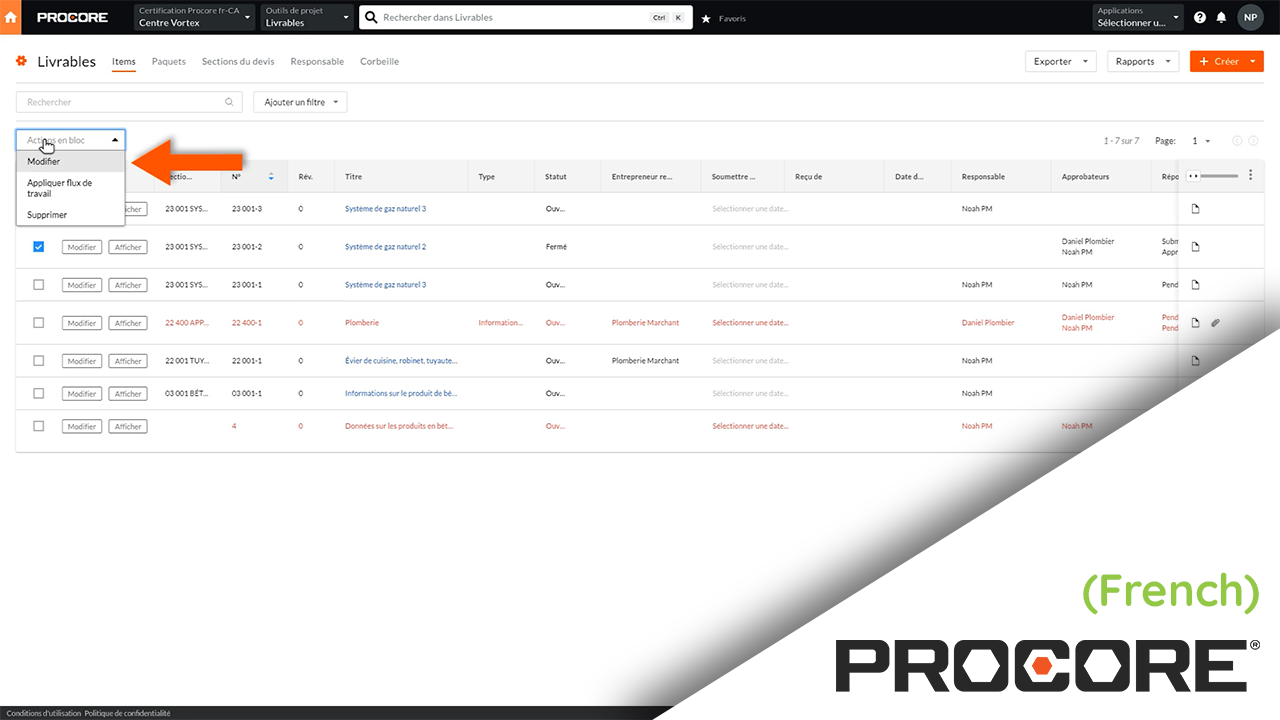The image size is (1280, 720).
Task: Switch to the Paquets tab
Action: click(x=169, y=62)
